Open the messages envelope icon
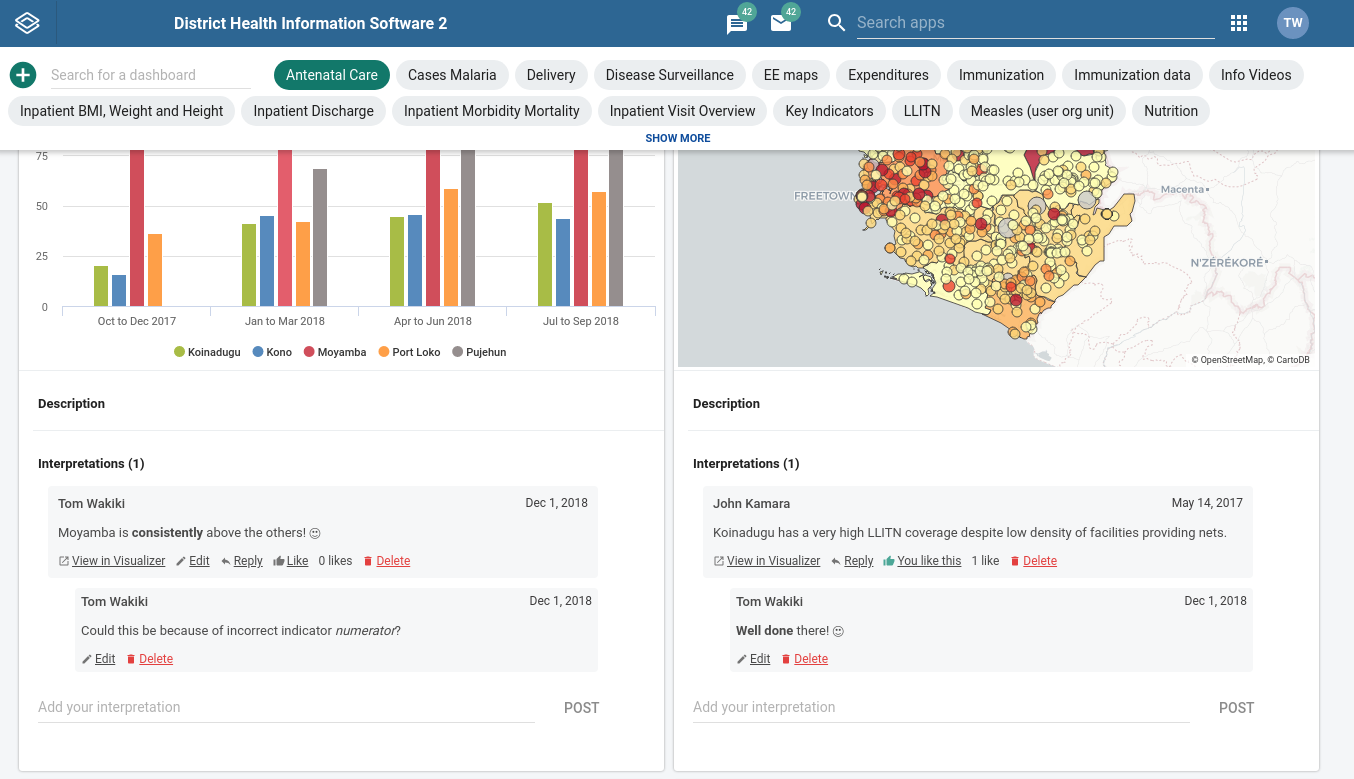This screenshot has height=779, width=1354. click(781, 24)
